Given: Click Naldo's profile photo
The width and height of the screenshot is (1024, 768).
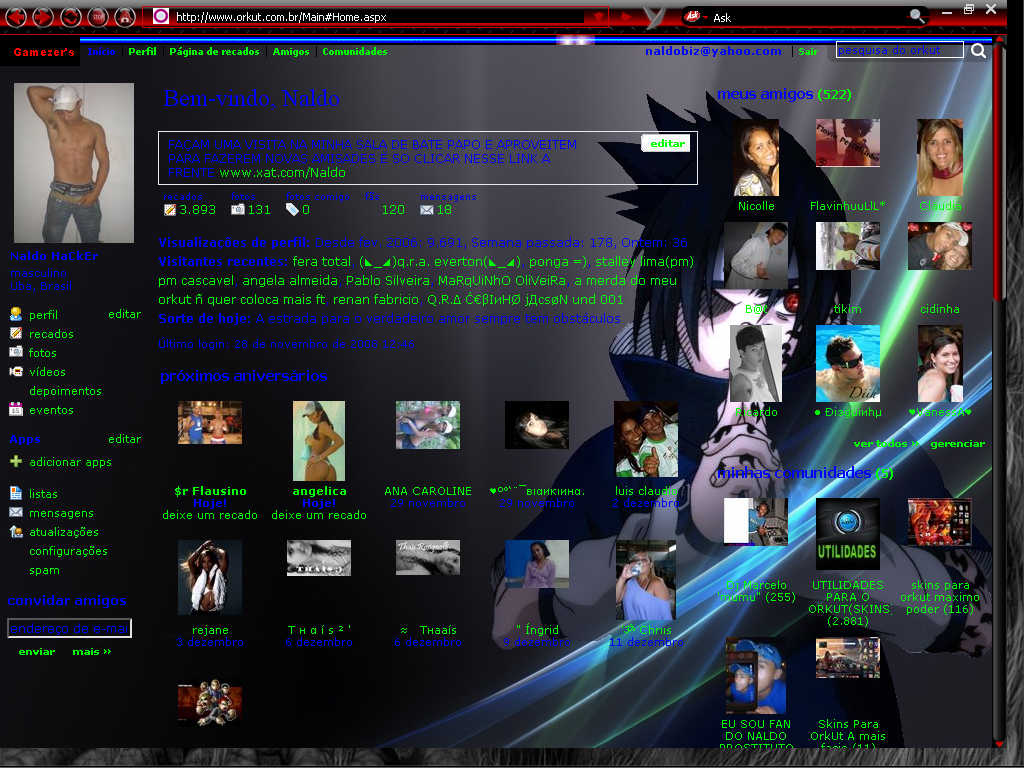Looking at the screenshot, I should click(74, 163).
